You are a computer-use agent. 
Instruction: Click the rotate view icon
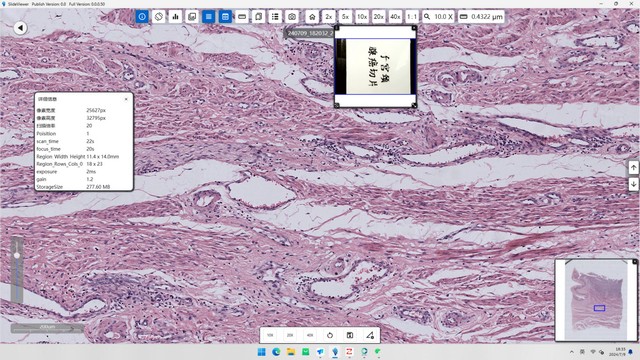click(159, 17)
